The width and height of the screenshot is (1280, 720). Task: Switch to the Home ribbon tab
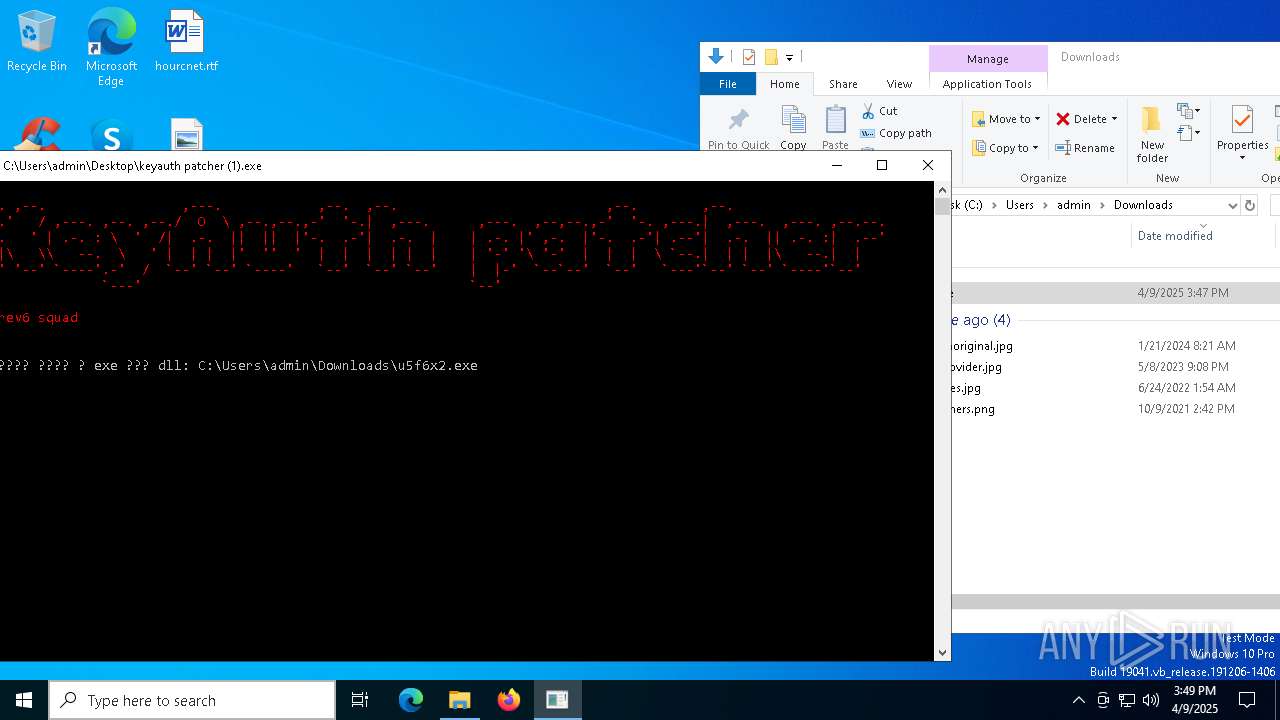point(784,84)
